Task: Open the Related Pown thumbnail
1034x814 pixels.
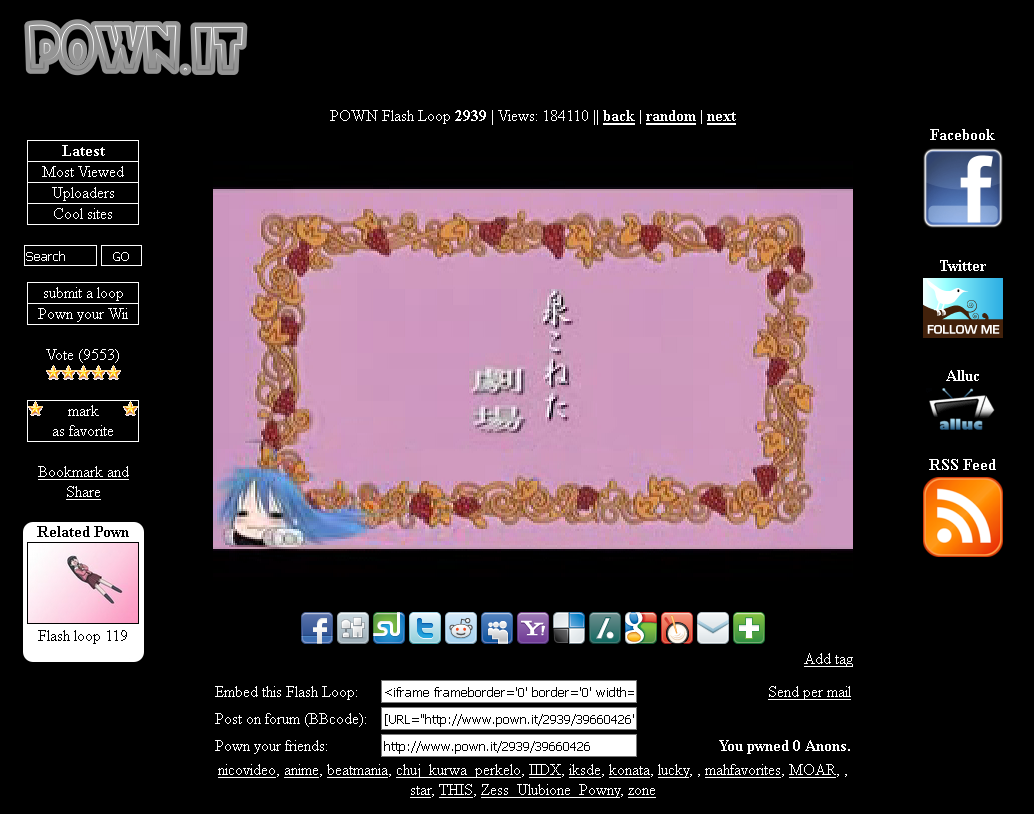Action: (83, 583)
